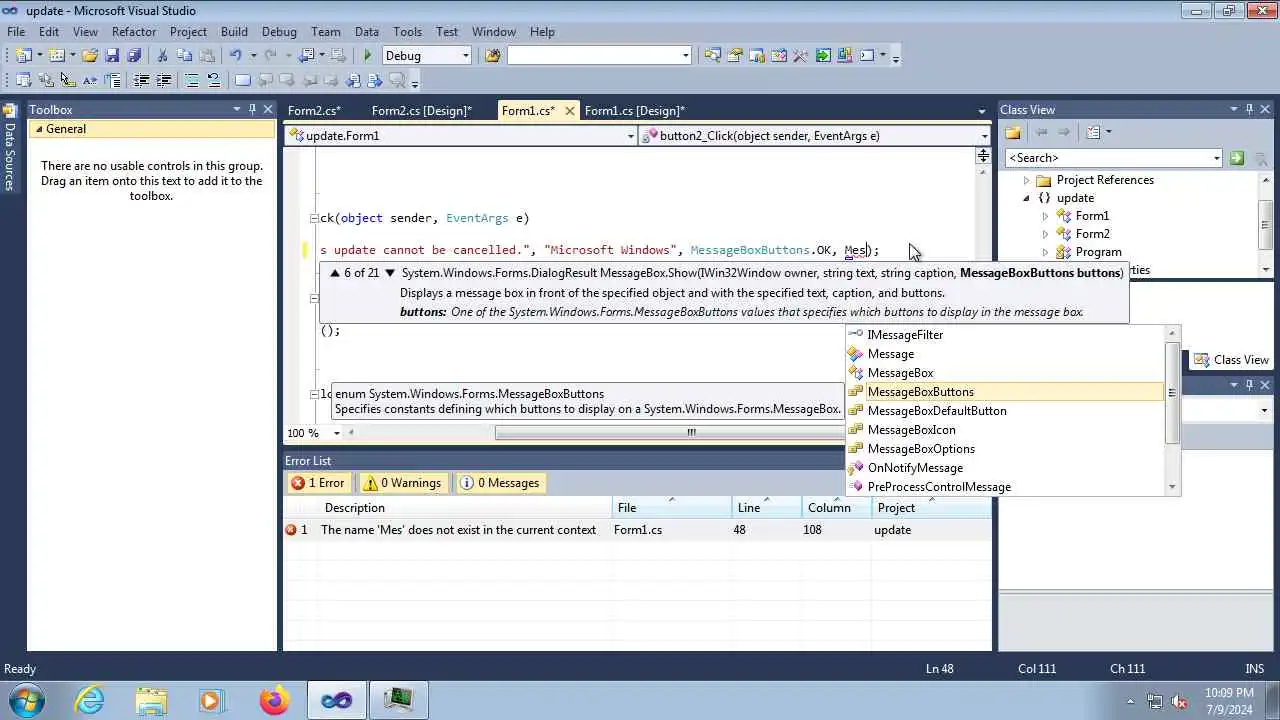This screenshot has width=1280, height=720.
Task: Toggle a bookmark on the current line
Action: [243, 81]
